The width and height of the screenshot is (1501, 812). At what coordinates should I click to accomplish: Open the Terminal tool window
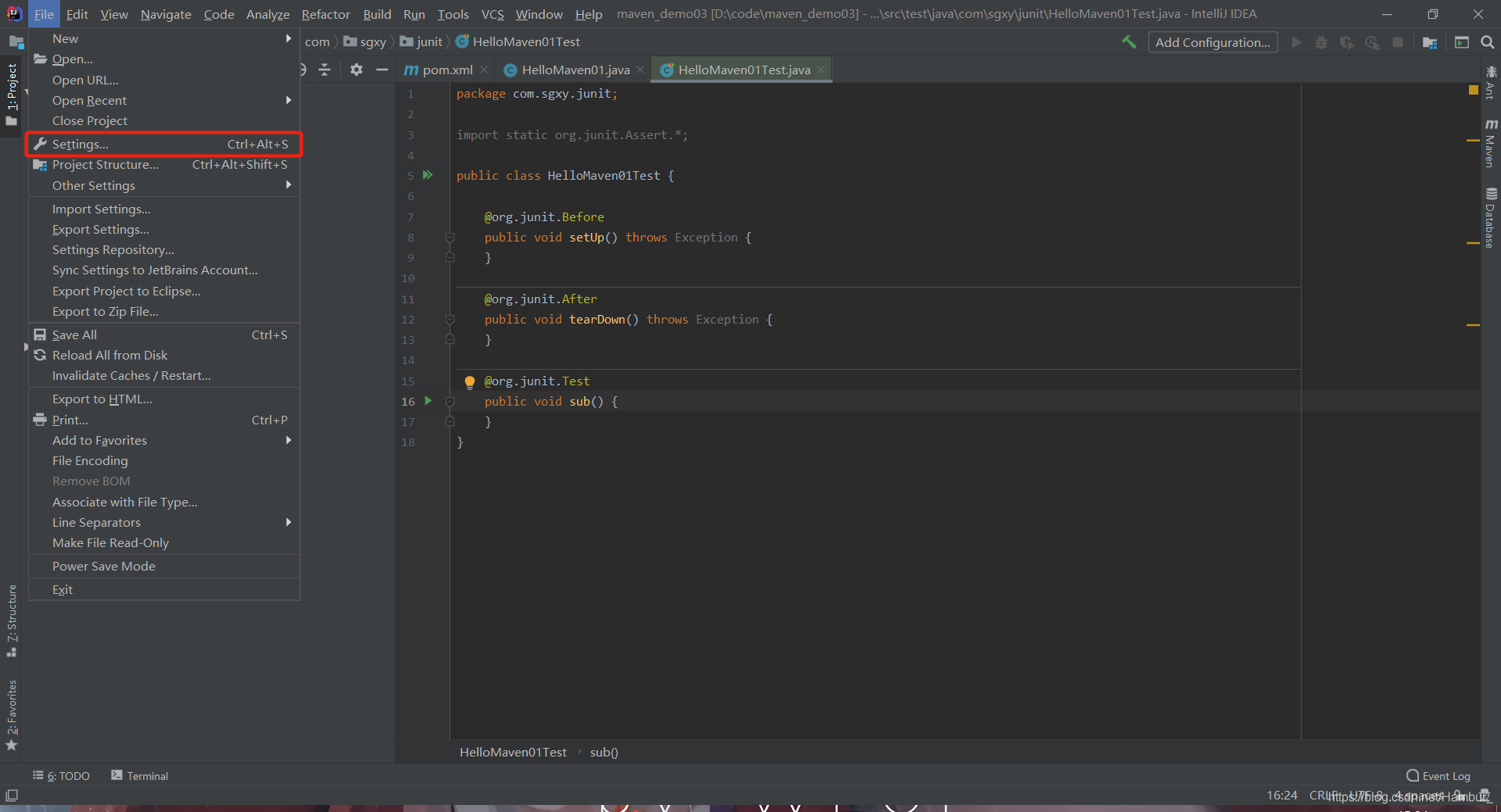pyautogui.click(x=140, y=775)
